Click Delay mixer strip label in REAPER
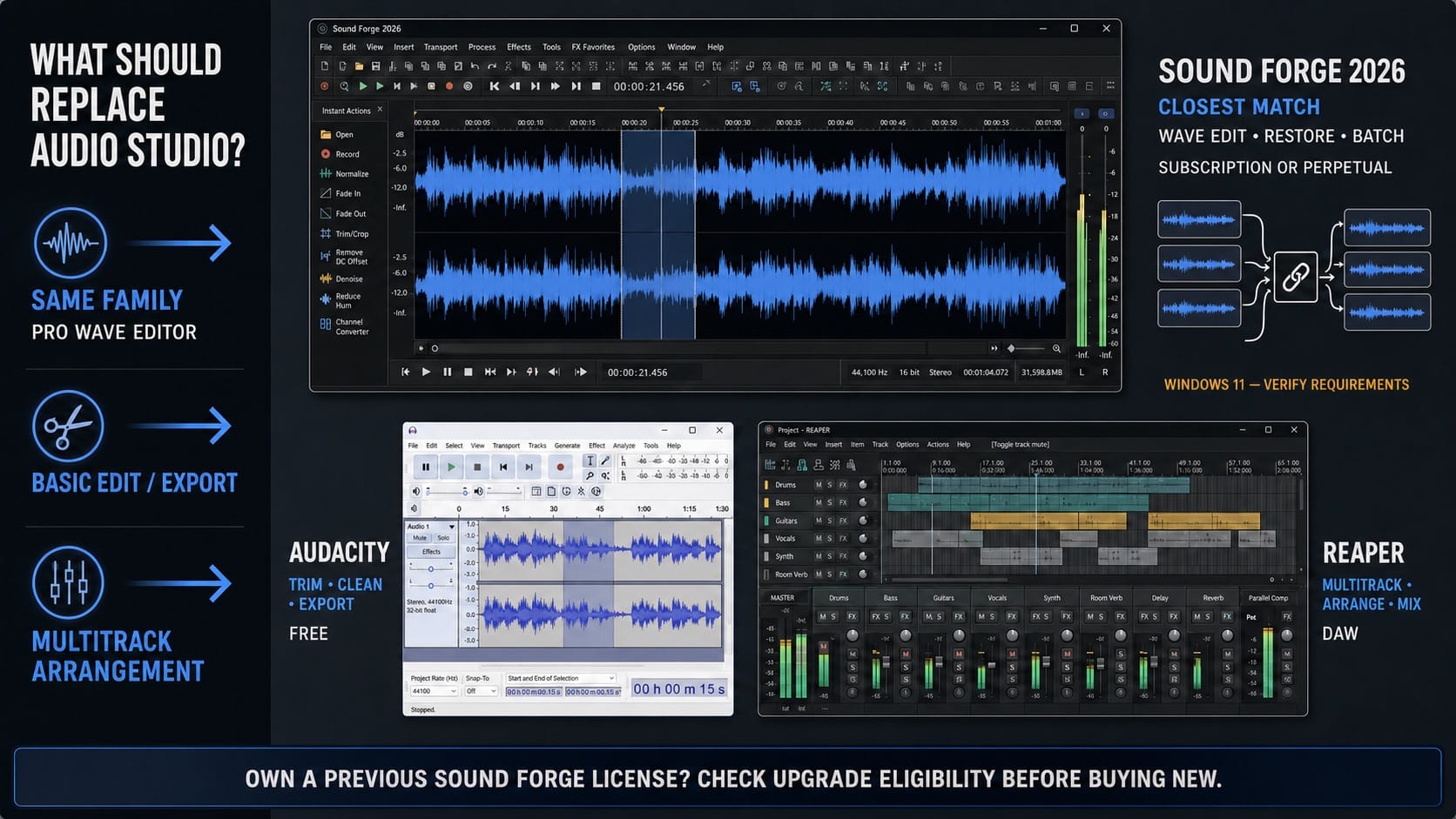 (x=1160, y=598)
